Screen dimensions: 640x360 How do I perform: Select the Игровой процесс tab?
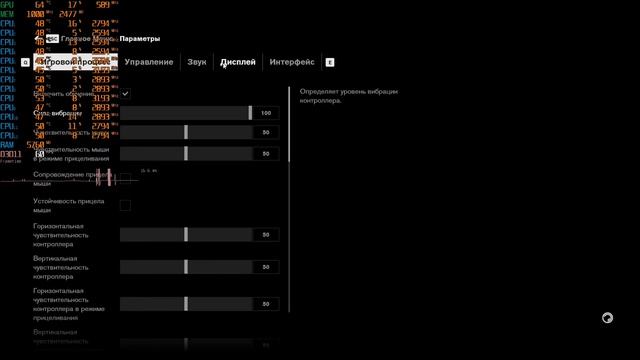[76, 62]
